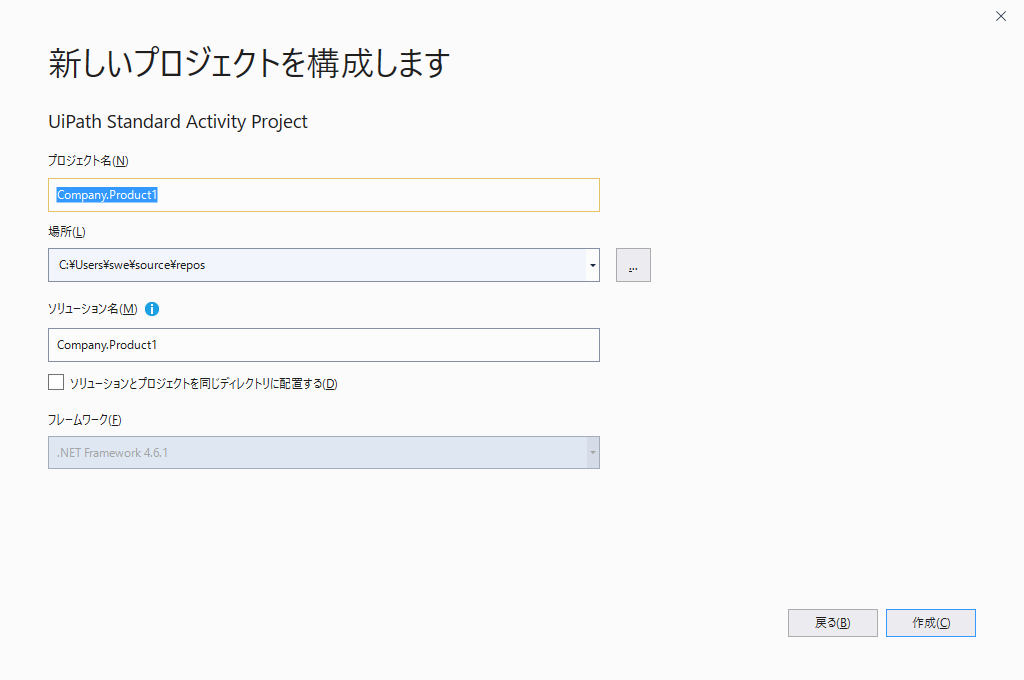Image resolution: width=1024 pixels, height=680 pixels.
Task: Click the project name input field
Action: point(380,195)
